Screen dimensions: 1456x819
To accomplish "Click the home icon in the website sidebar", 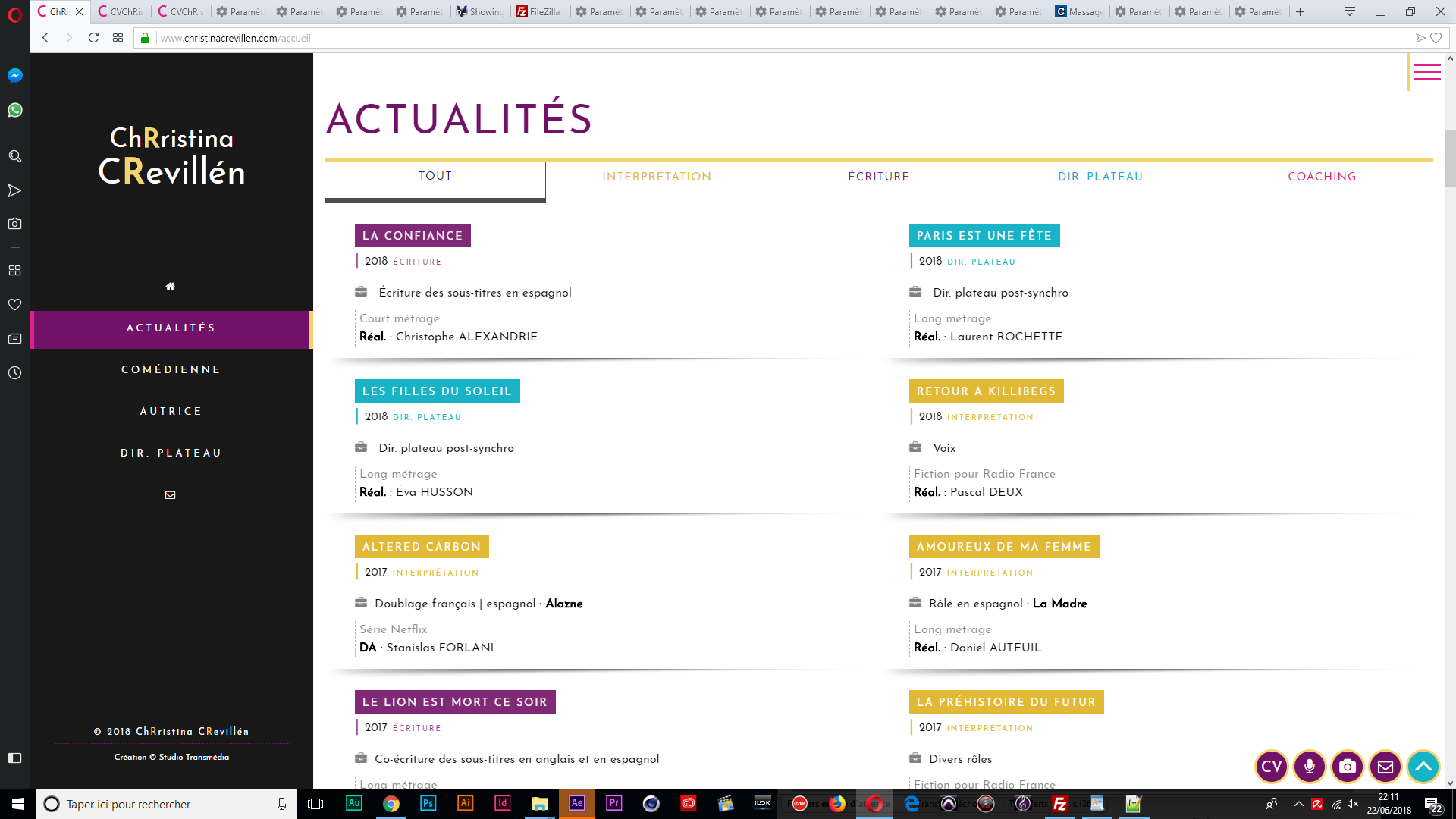I will 171,286.
